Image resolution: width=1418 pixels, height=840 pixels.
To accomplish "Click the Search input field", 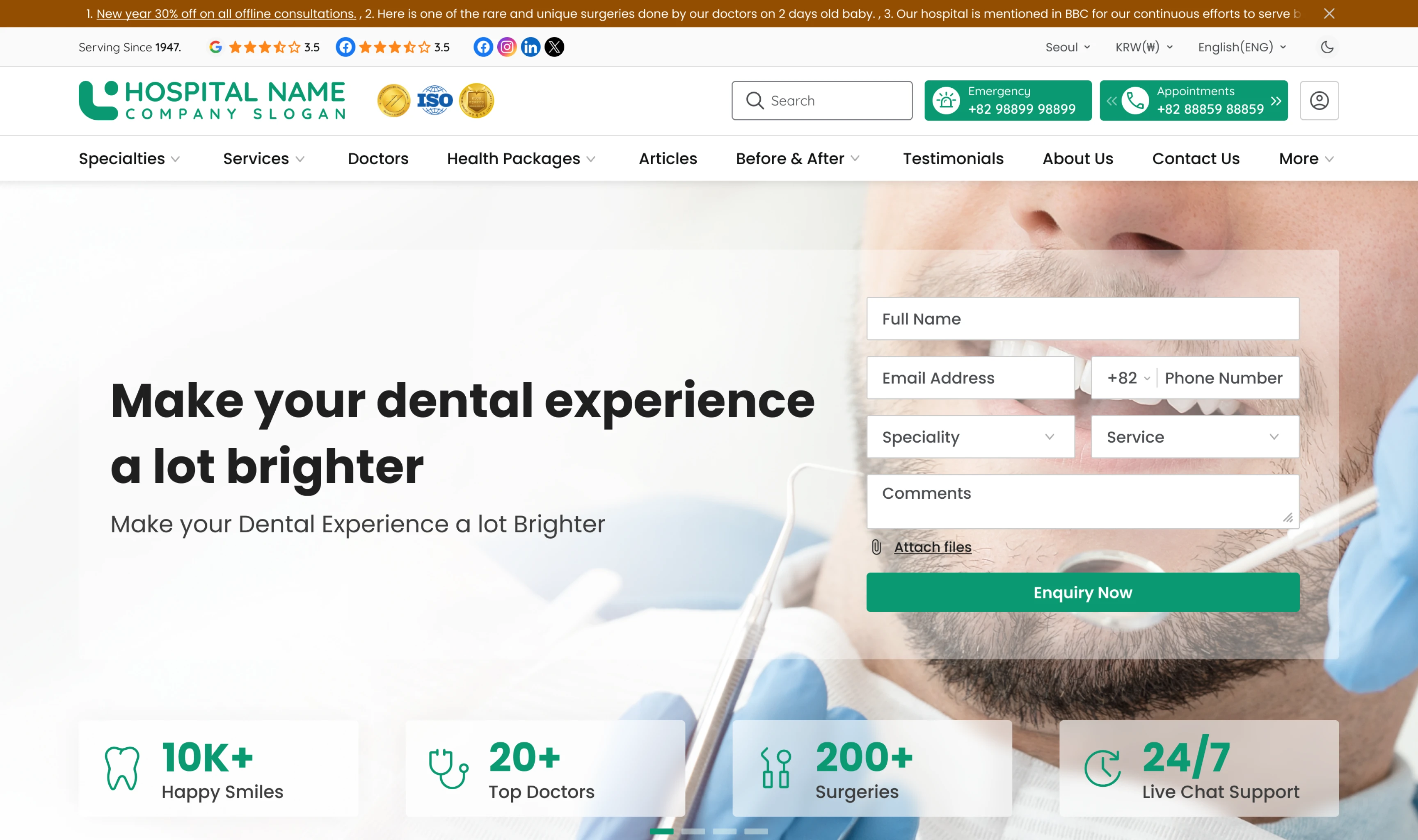I will [822, 100].
